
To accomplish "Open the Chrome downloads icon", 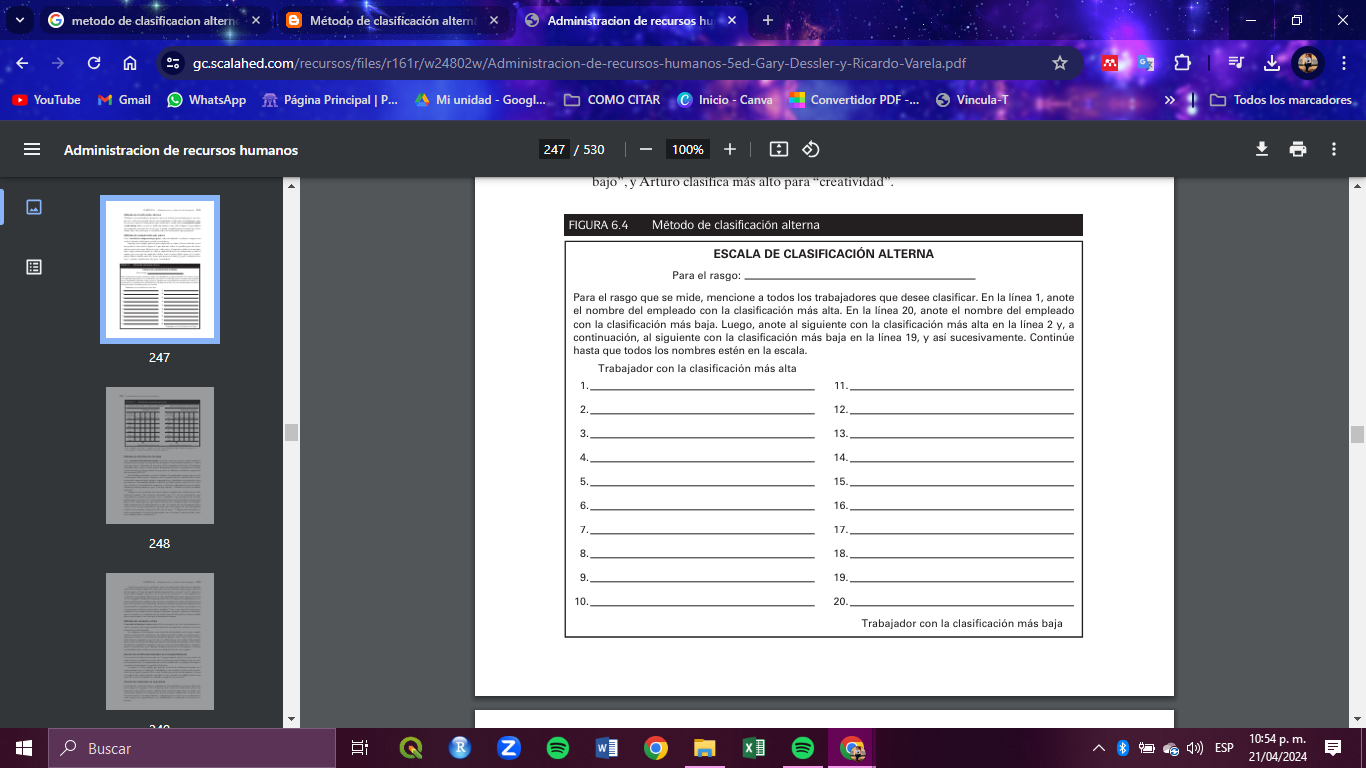I will coord(1272,63).
